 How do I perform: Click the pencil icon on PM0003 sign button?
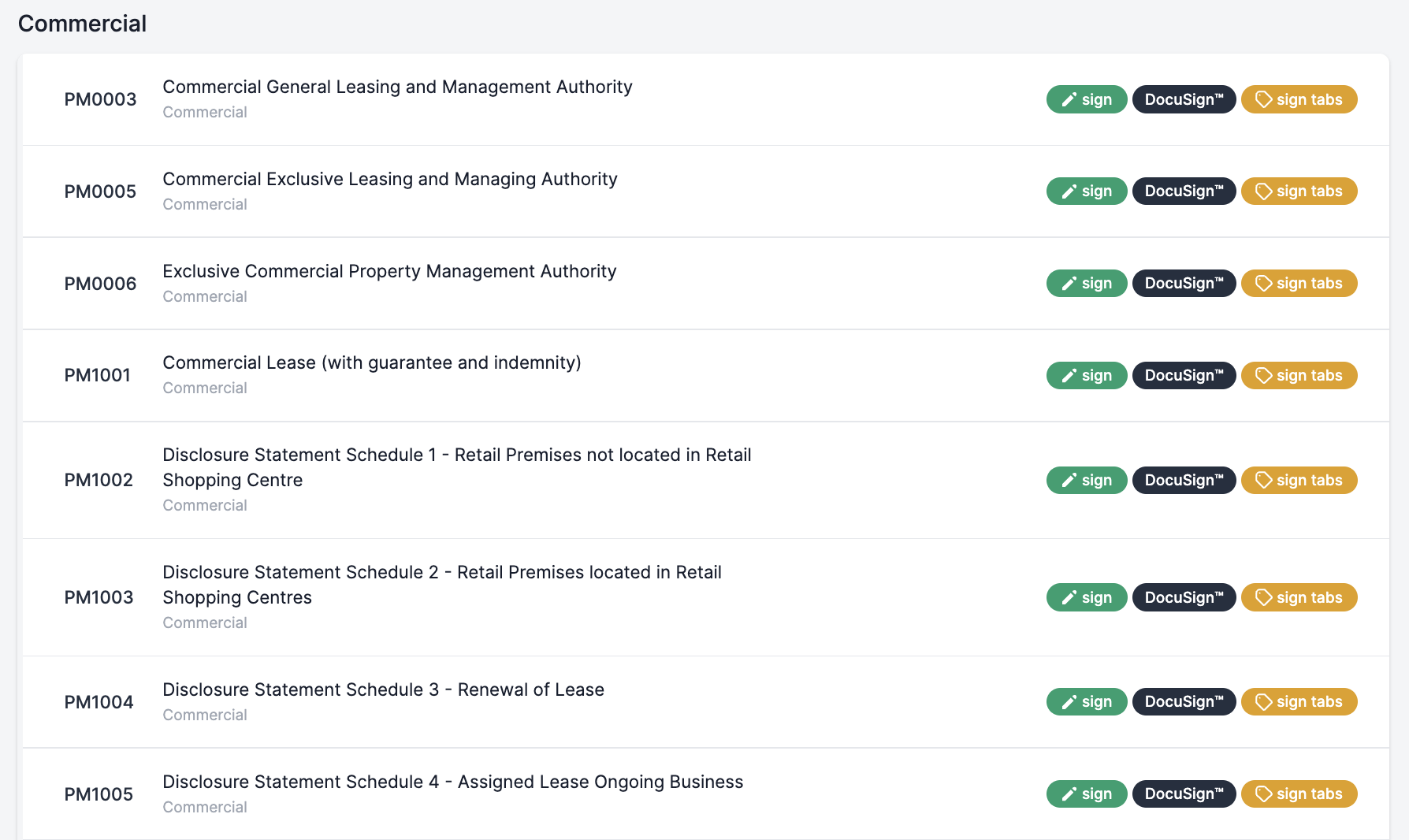1069,99
